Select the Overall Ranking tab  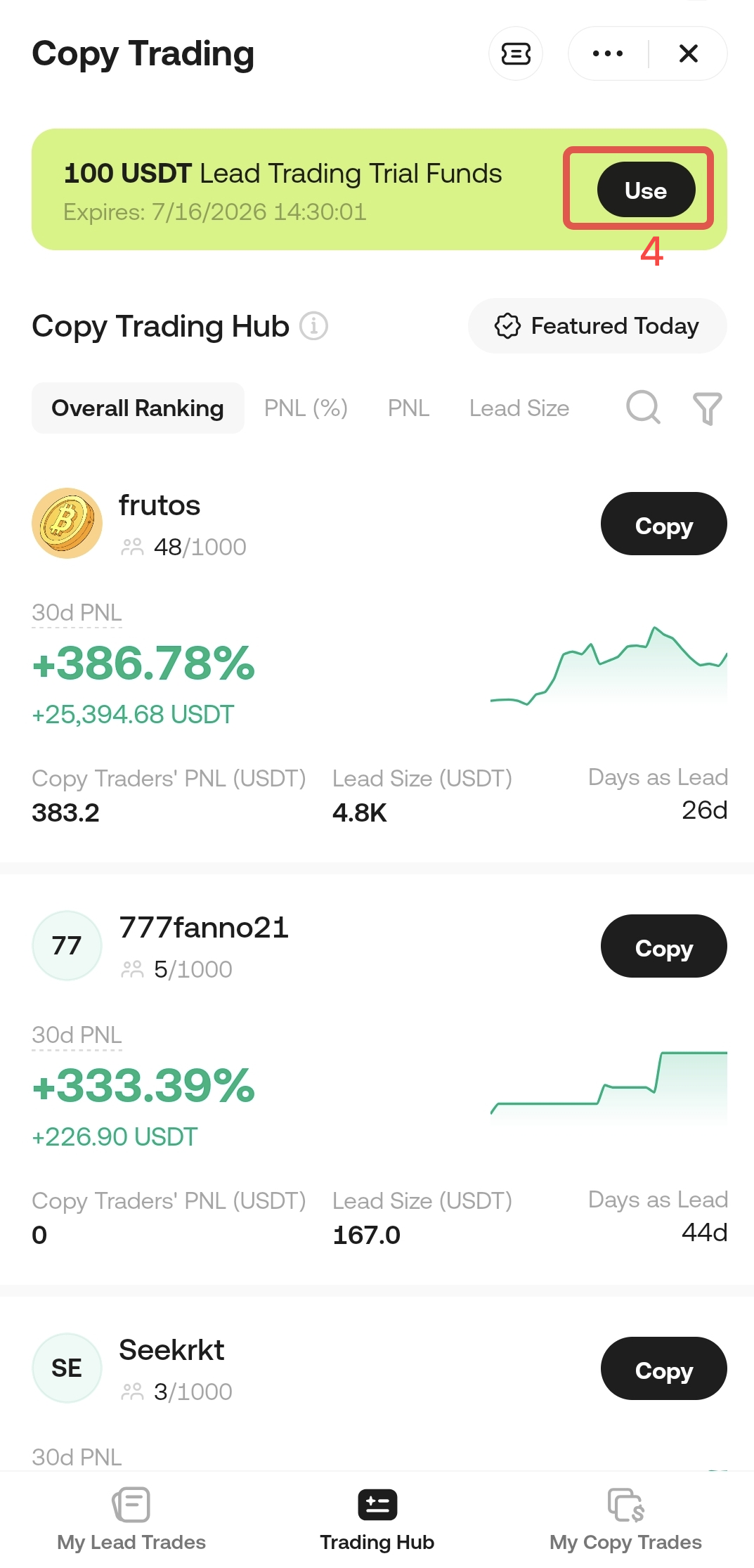[x=138, y=408]
